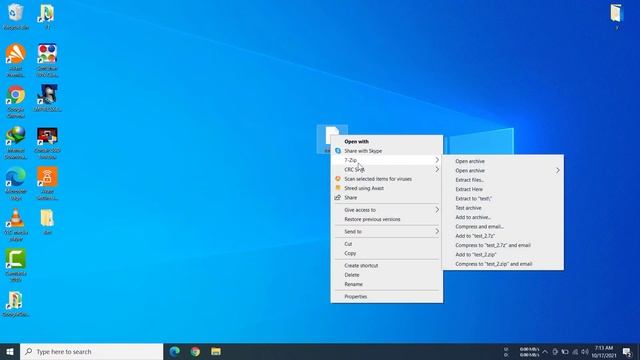
Task: Click the Avast shred icon in context menu
Action: click(338, 188)
